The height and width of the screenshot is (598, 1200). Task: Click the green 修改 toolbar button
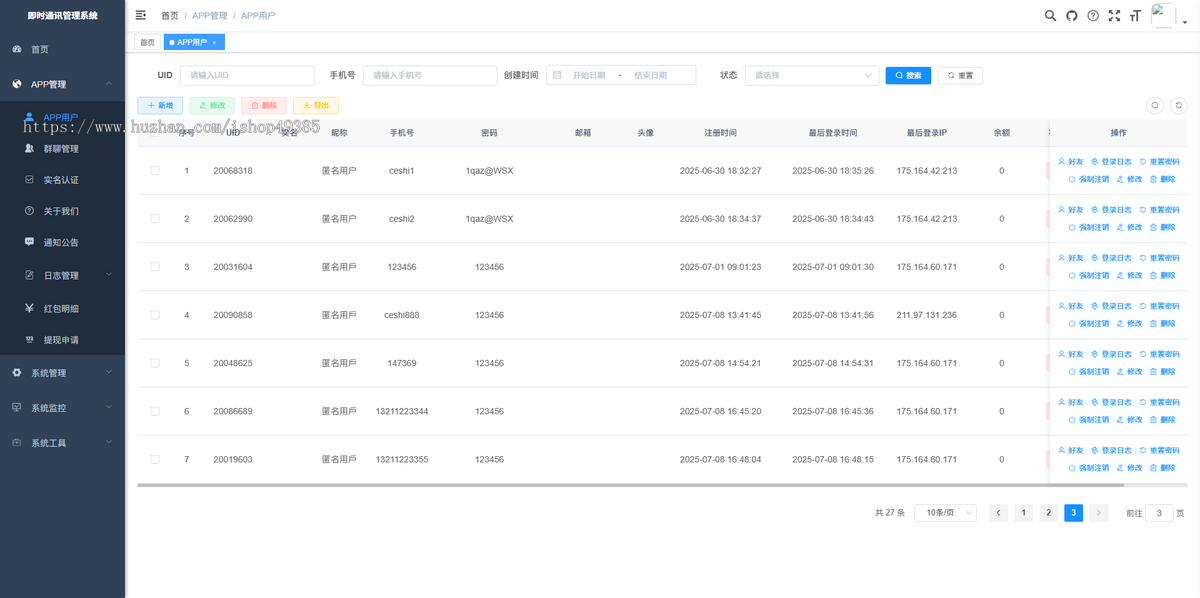[212, 105]
